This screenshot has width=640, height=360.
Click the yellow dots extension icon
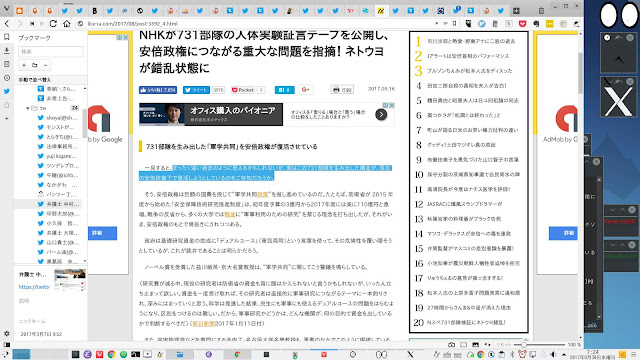(550, 24)
